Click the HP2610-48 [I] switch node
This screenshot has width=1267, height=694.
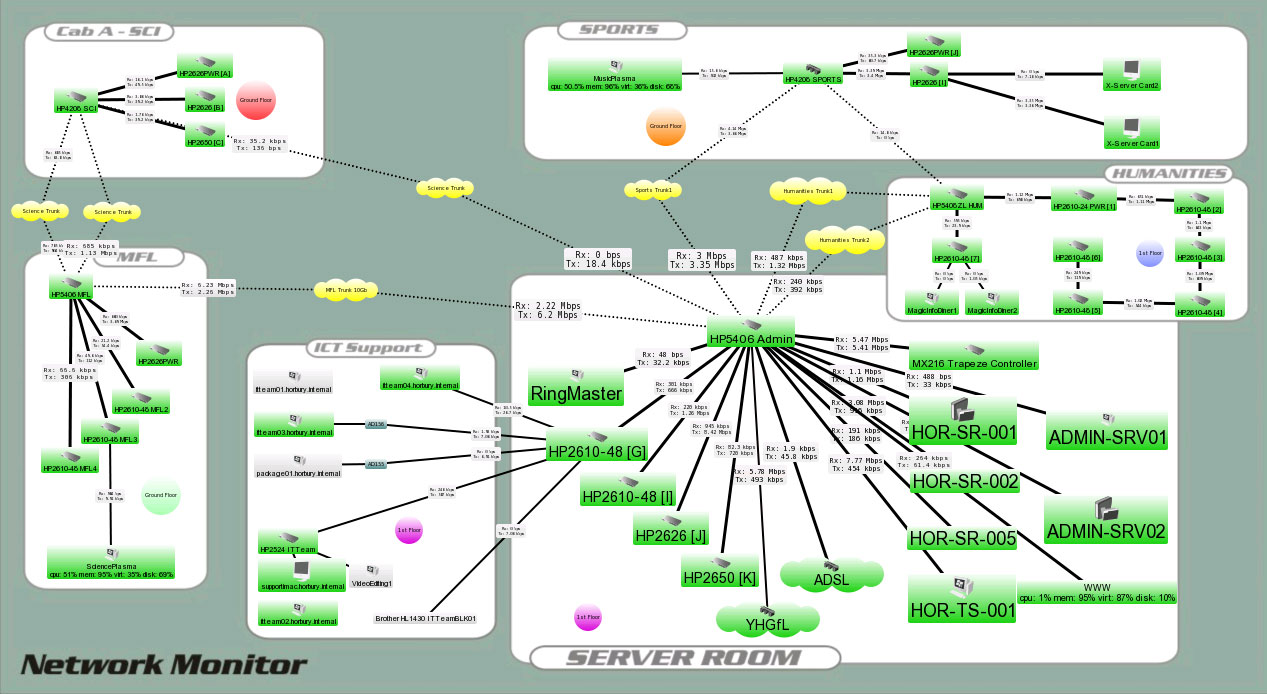coord(629,489)
